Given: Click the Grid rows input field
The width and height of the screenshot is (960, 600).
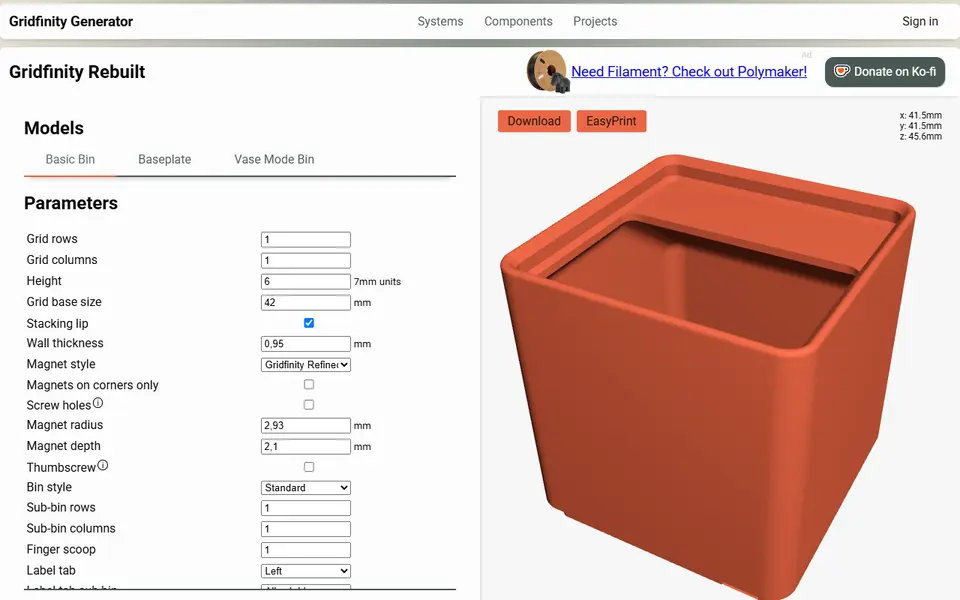Looking at the screenshot, I should coord(306,239).
